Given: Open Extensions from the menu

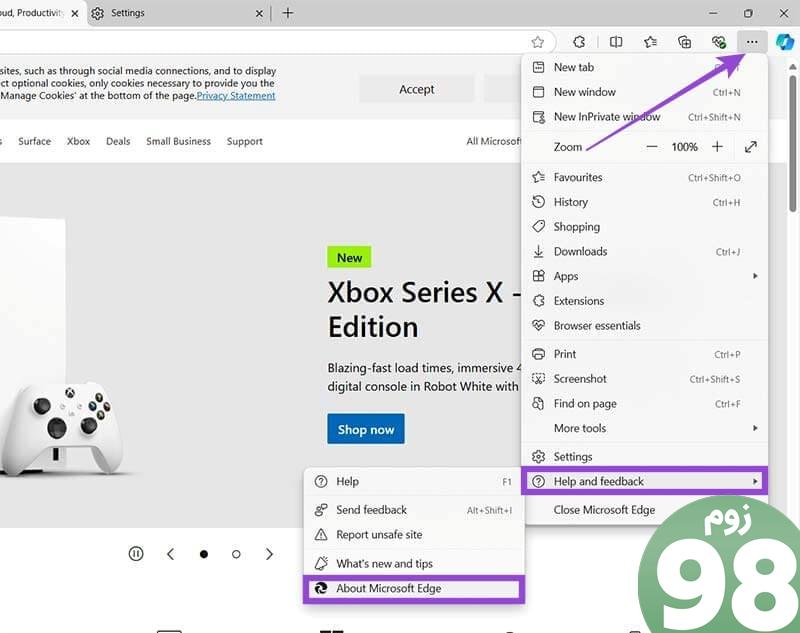Looking at the screenshot, I should pos(645,301).
